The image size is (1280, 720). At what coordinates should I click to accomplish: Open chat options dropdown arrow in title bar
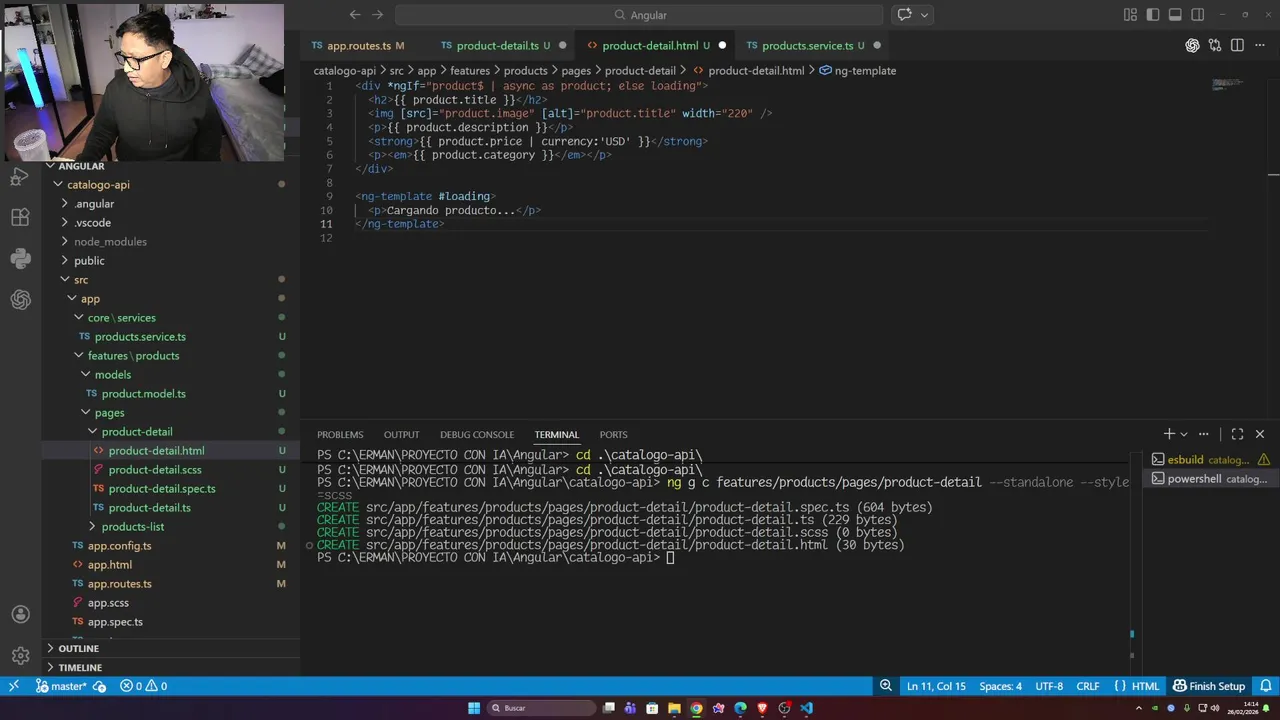click(x=925, y=15)
